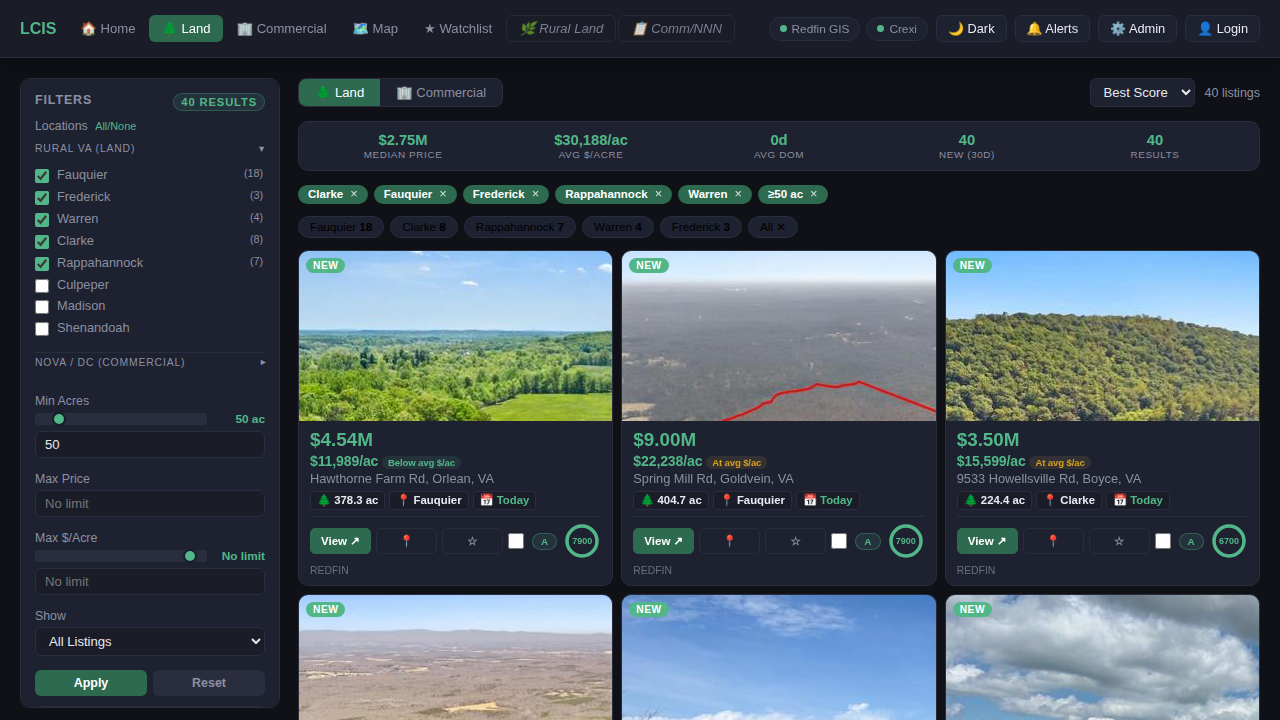Check the Madison county checkbox
The image size is (1280, 720).
tap(42, 307)
